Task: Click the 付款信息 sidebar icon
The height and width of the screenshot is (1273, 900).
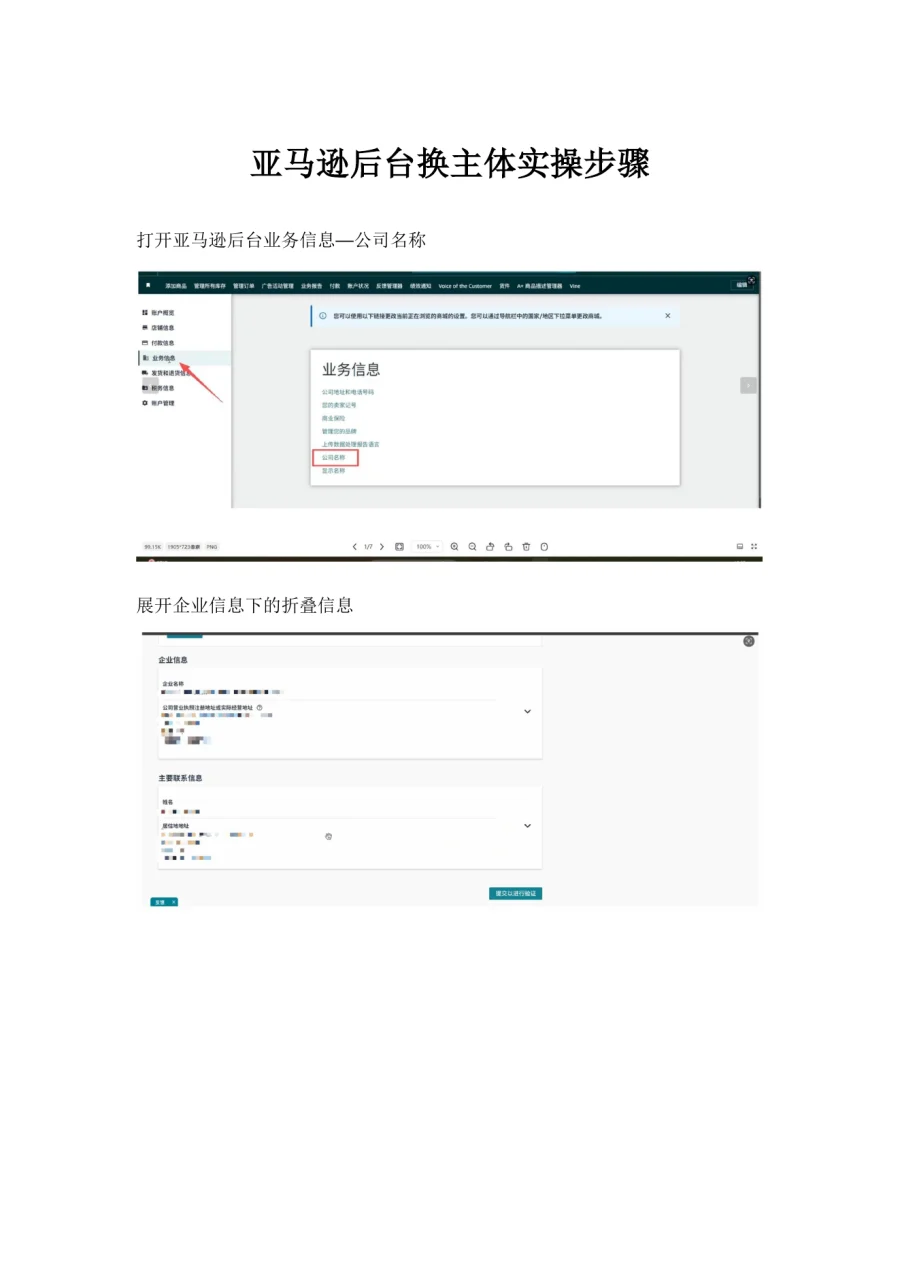Action: [145, 343]
